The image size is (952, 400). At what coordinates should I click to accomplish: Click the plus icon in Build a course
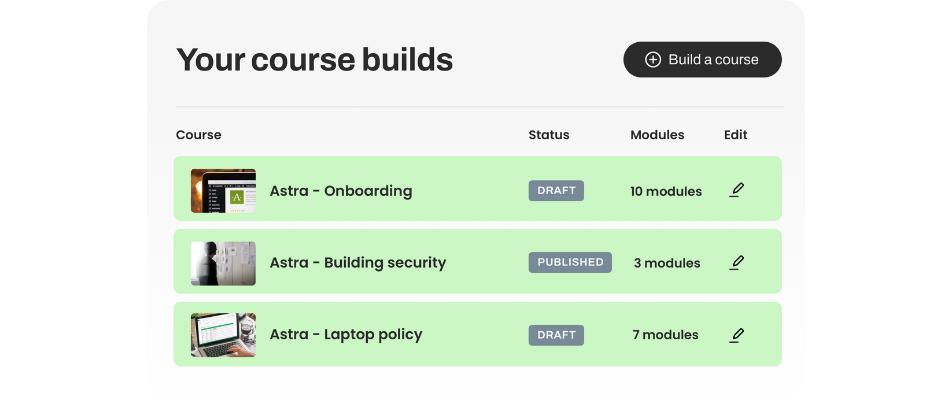pyautogui.click(x=653, y=59)
